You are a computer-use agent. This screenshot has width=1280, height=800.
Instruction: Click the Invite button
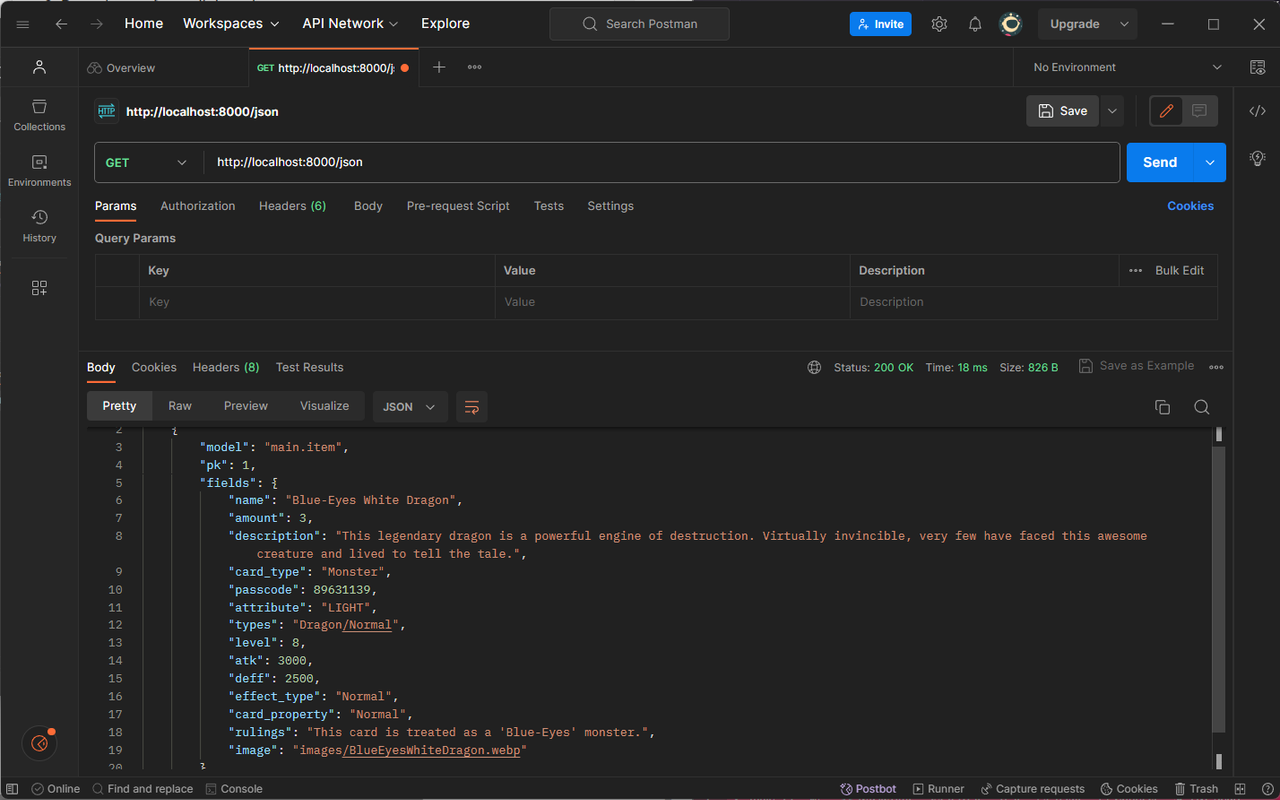point(880,24)
